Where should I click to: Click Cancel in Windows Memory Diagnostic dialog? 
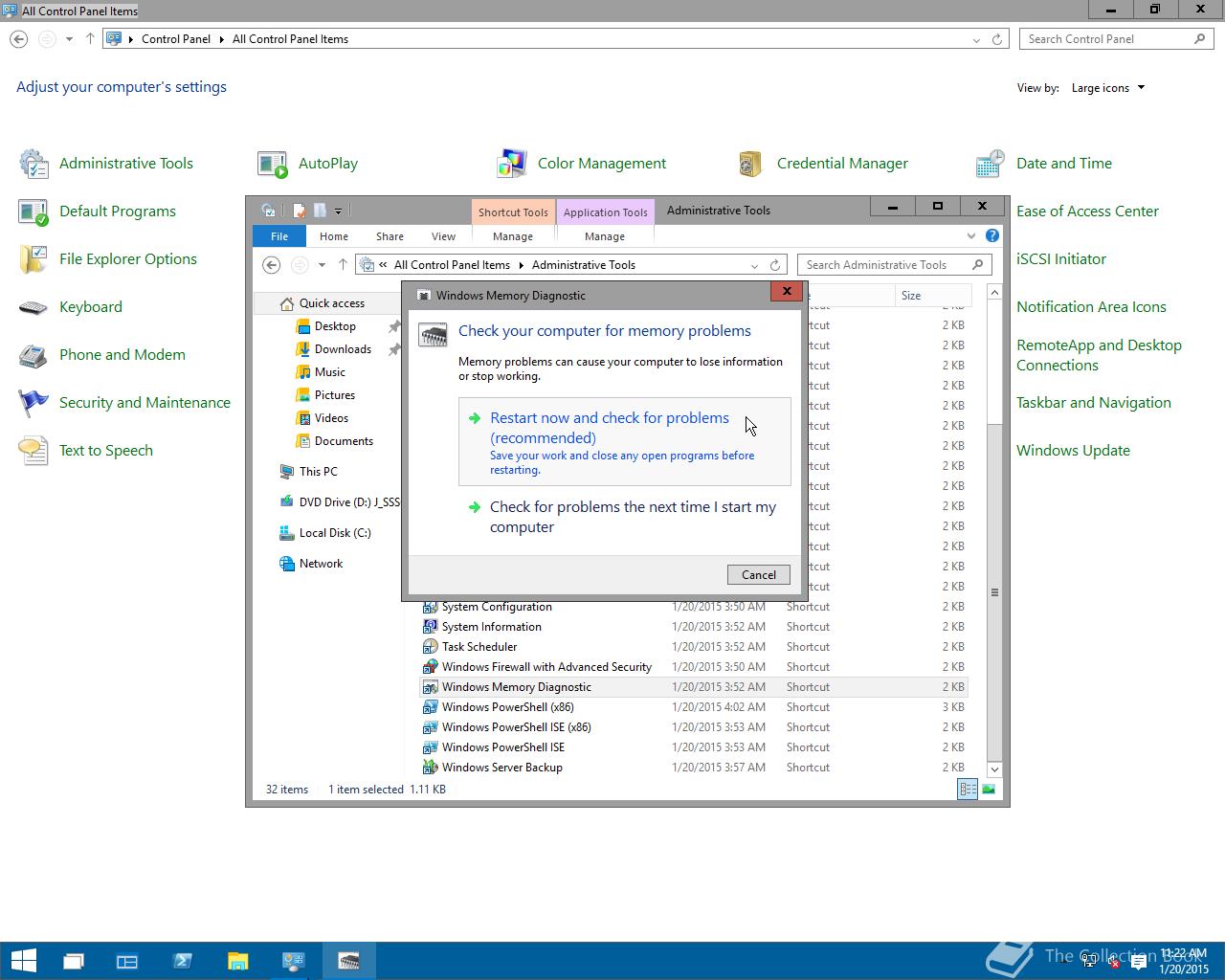click(x=759, y=574)
